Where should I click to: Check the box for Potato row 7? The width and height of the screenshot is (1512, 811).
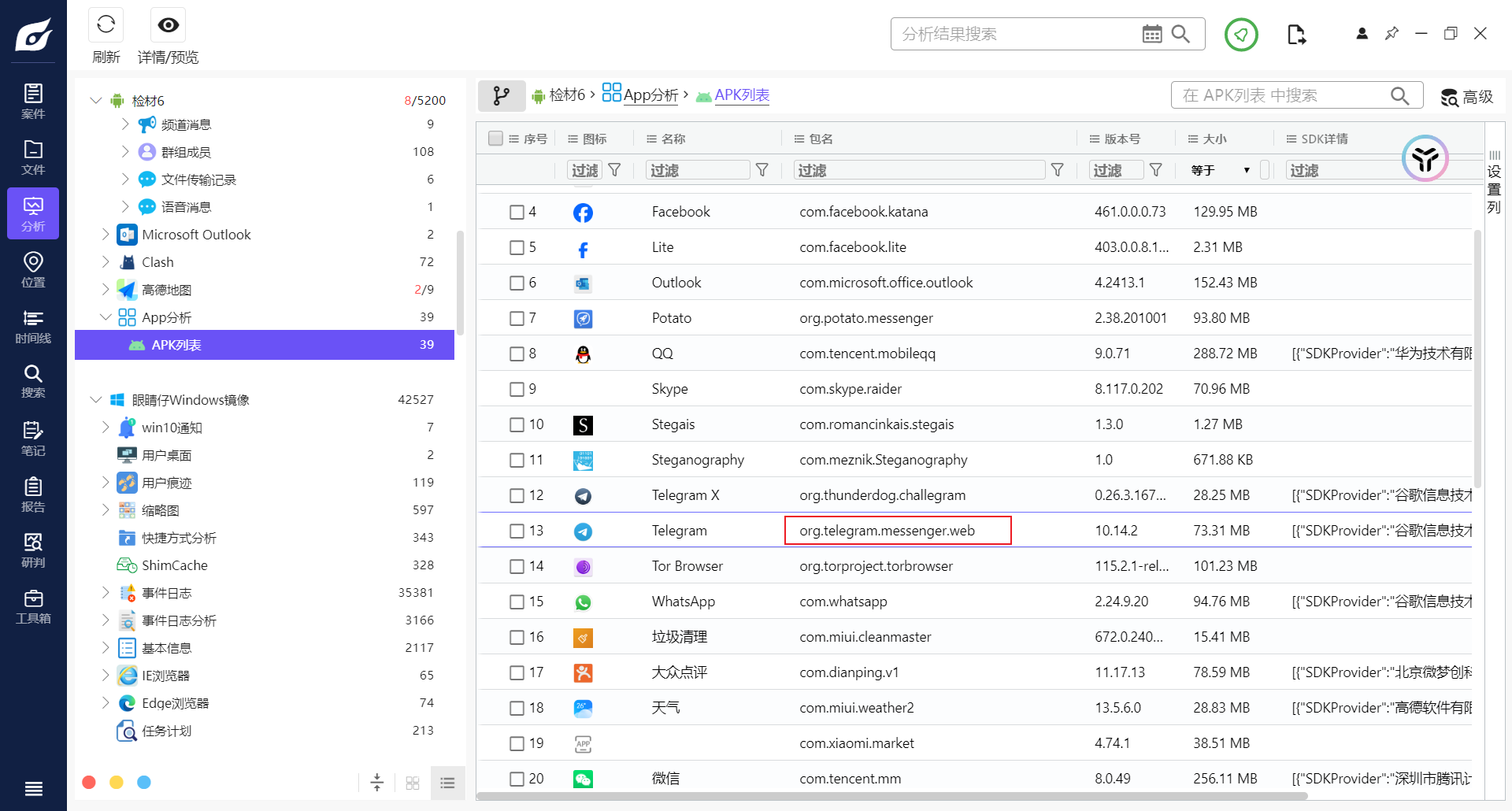pyautogui.click(x=517, y=318)
